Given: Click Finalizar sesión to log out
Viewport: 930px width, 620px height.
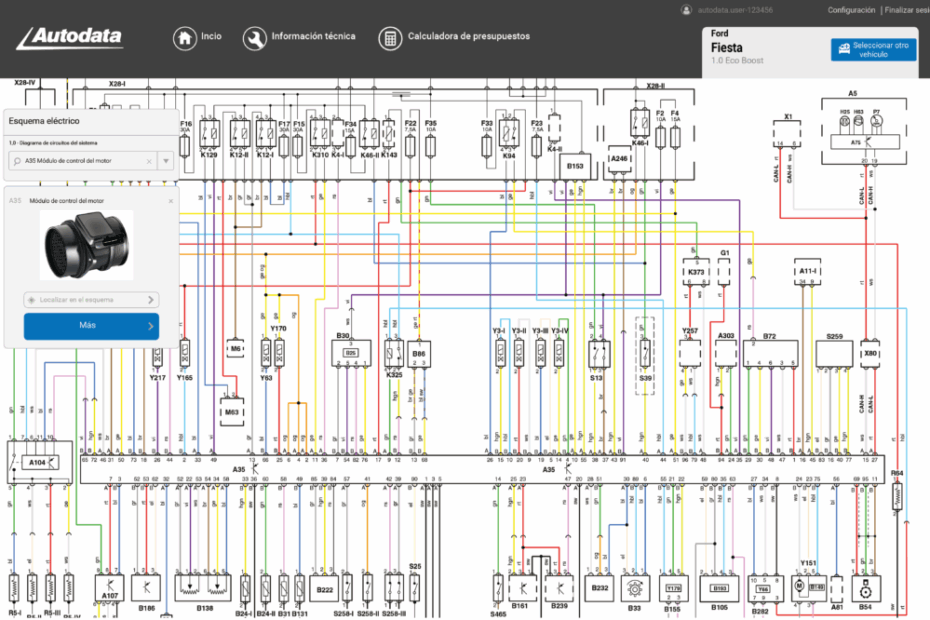Looking at the screenshot, I should coord(905,10).
